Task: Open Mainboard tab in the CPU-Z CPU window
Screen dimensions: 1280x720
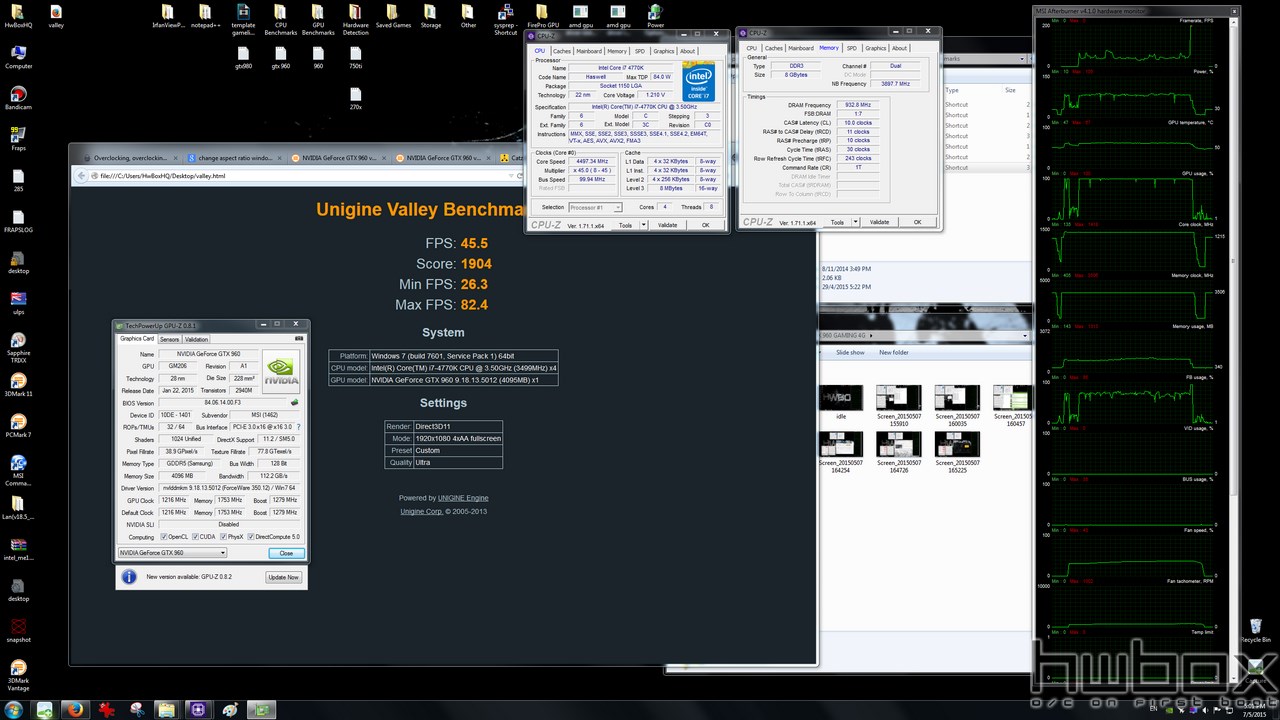Action: 589,51
